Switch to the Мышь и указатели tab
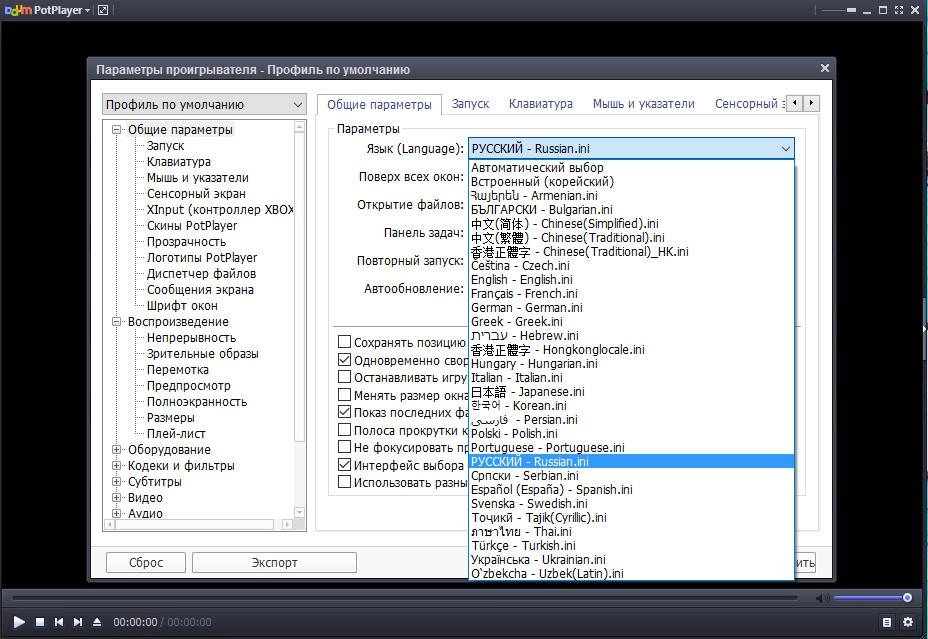Viewport: 928px width, 639px height. [x=643, y=104]
